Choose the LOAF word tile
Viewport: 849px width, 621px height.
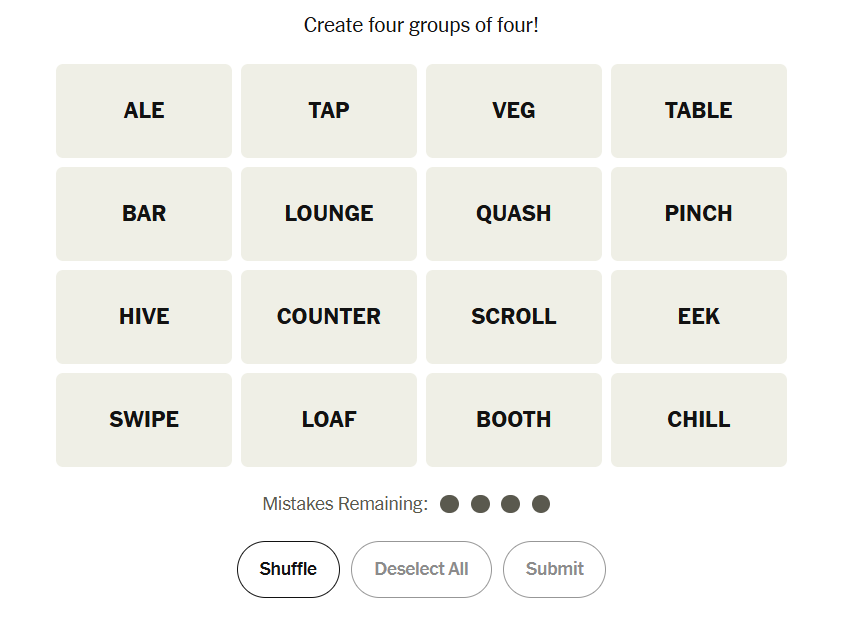[x=329, y=420]
